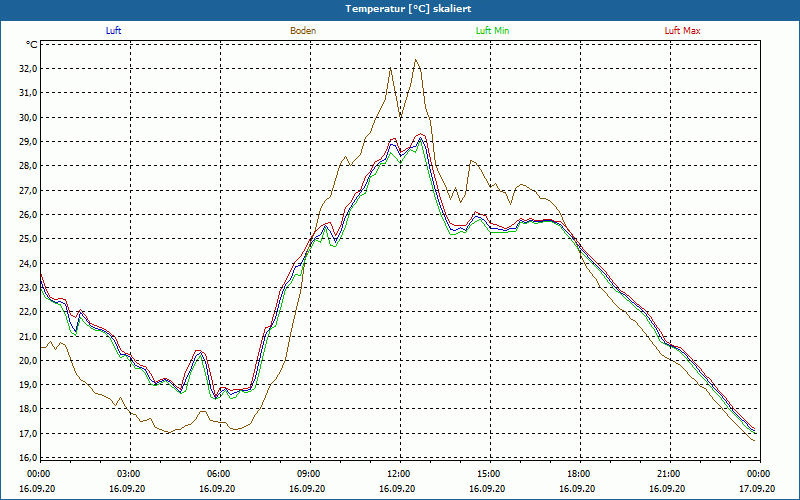This screenshot has height=500, width=800.
Task: Click the '00:00' time label above 16.09.20
Action: 37,474
